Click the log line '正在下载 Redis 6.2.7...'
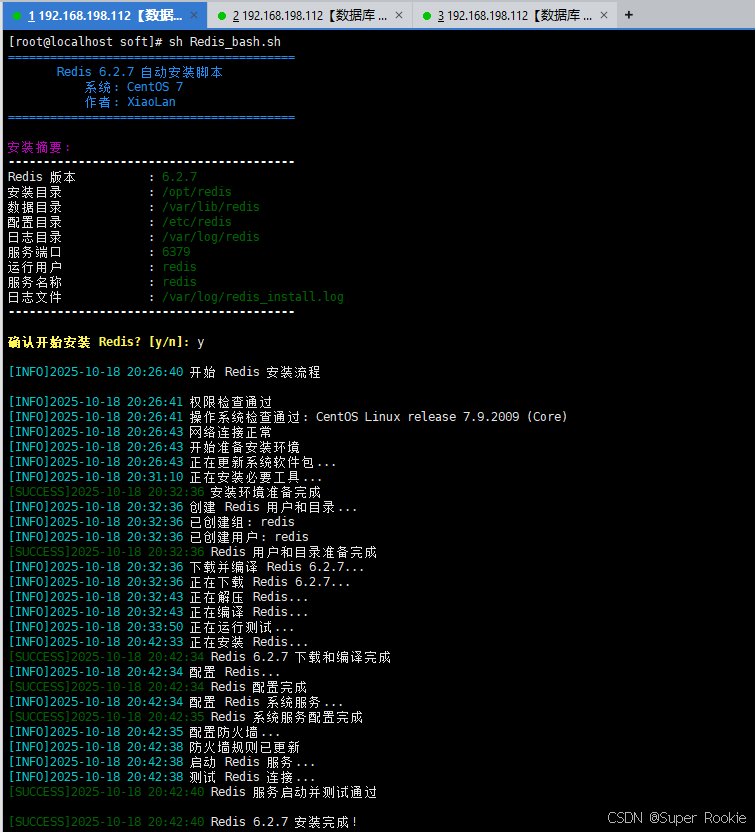The height and width of the screenshot is (832, 755). (x=270, y=582)
